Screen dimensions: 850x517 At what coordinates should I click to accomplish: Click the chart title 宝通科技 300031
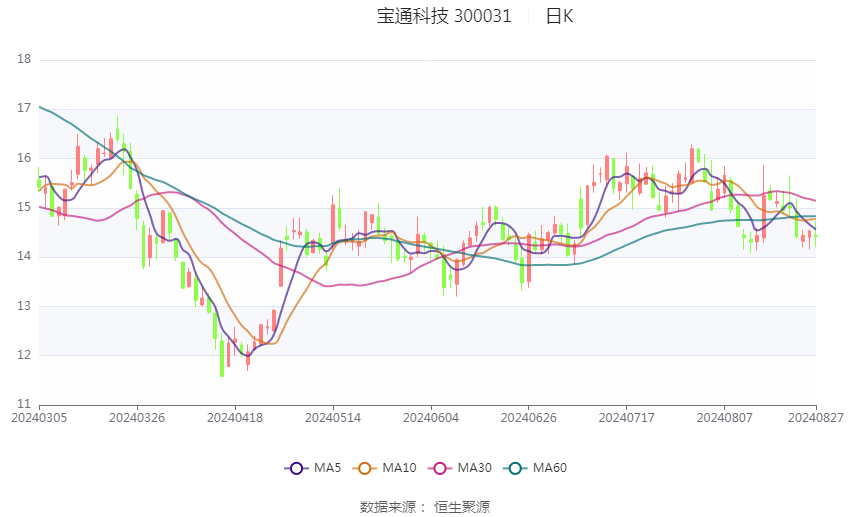coord(444,16)
